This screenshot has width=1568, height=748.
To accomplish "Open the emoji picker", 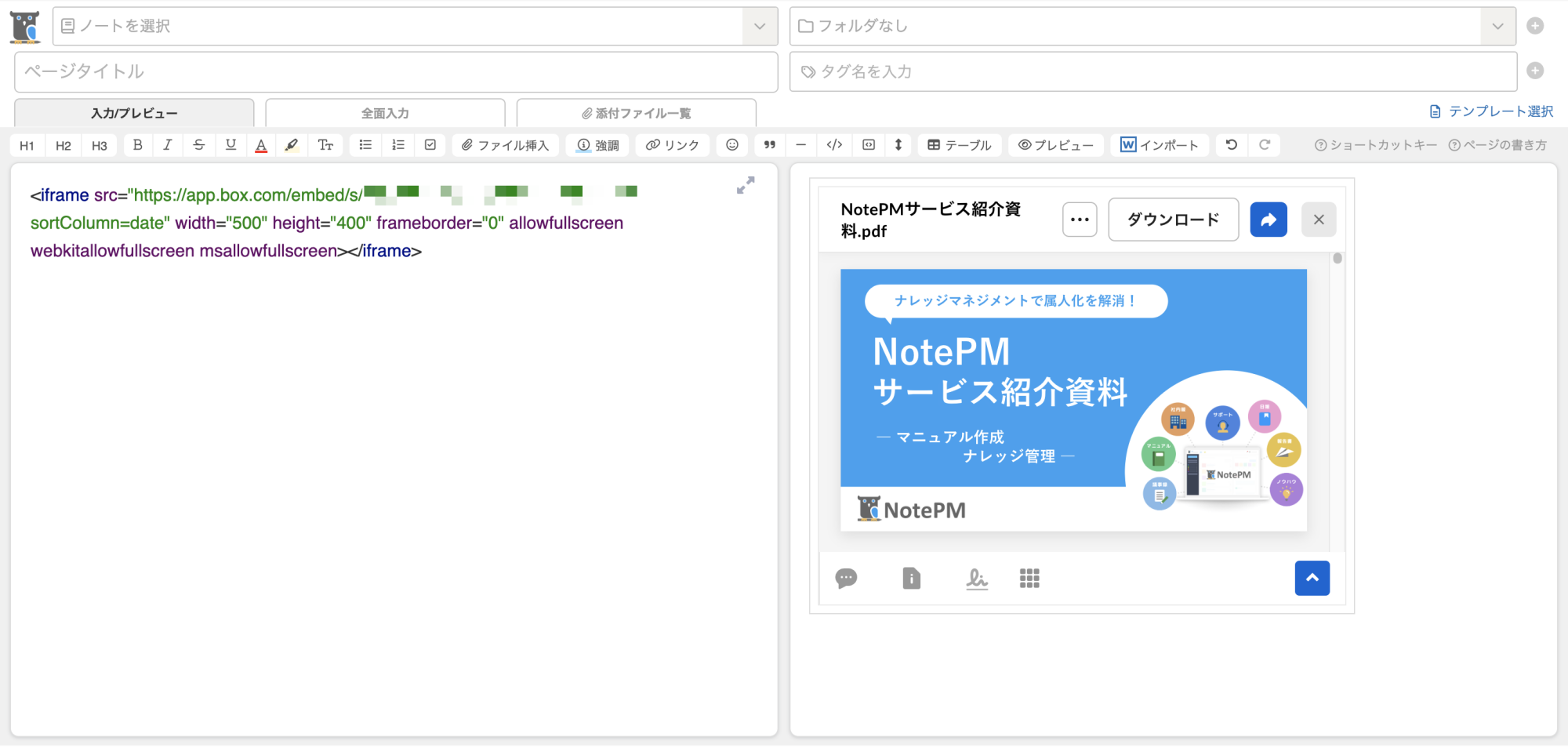I will click(732, 145).
